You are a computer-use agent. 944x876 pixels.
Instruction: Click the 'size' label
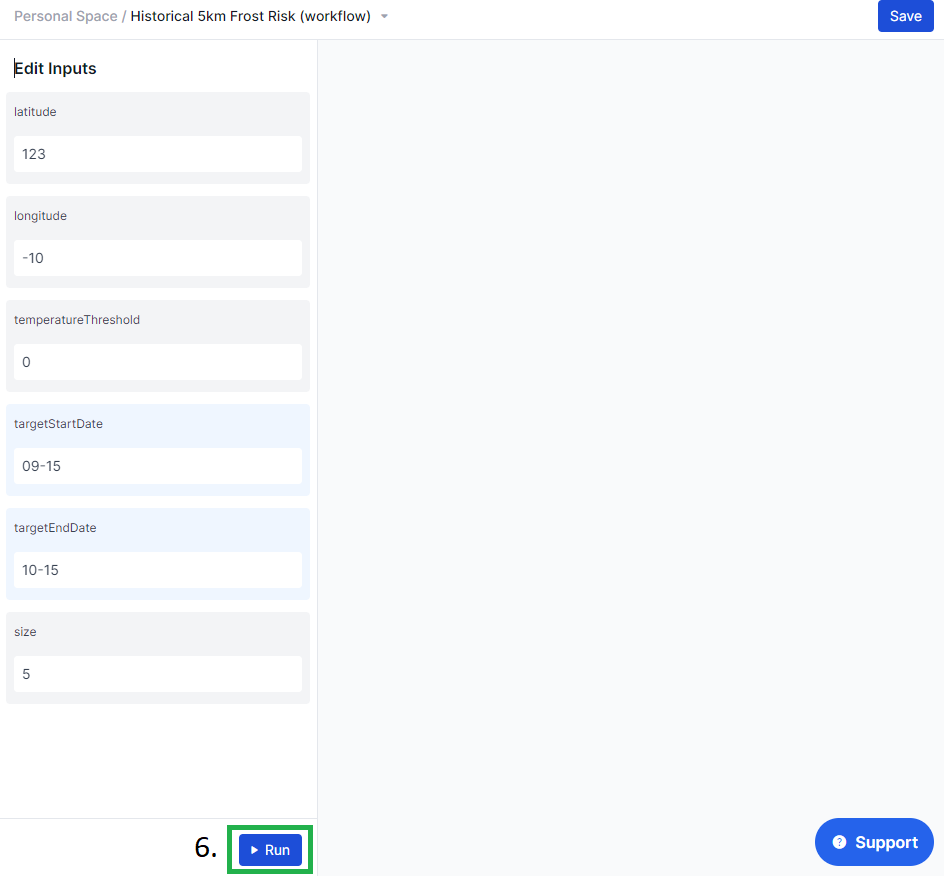(25, 632)
